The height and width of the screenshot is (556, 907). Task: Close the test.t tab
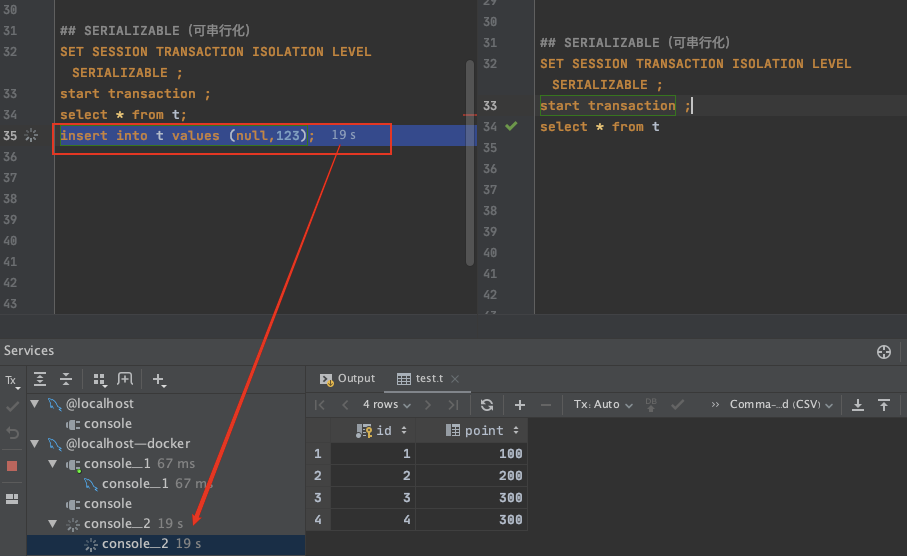[455, 379]
